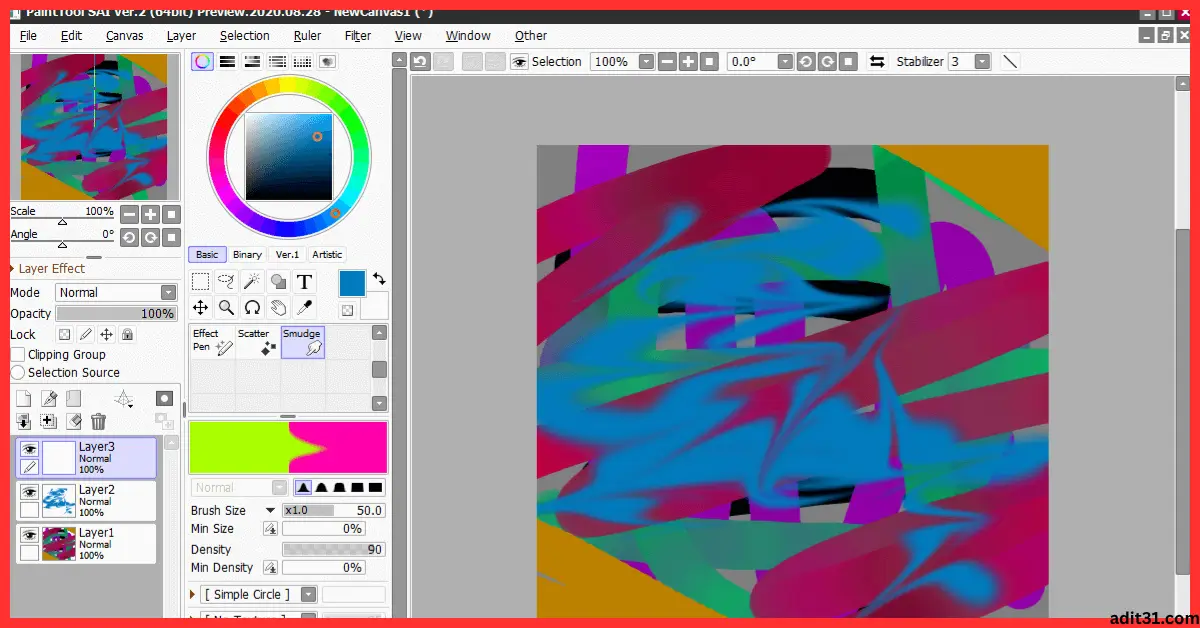Open the rotation angle 0.0° dropdown
Viewport: 1200px width, 628px height.
[785, 62]
